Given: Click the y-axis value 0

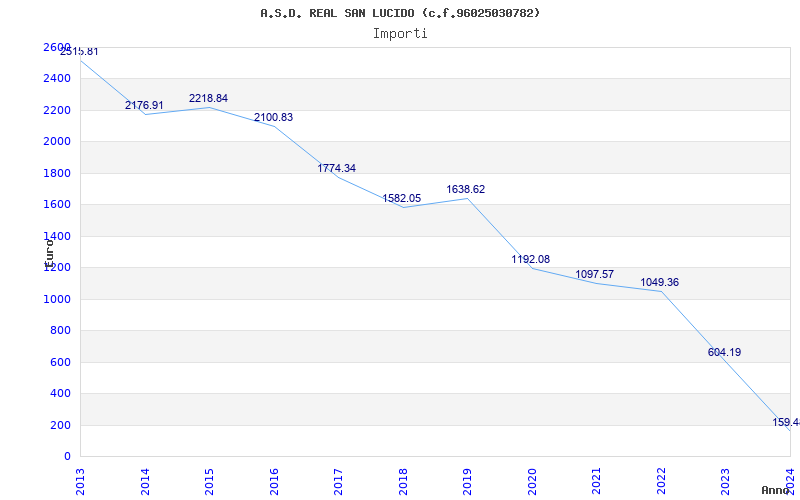Looking at the screenshot, I should [x=67, y=457].
